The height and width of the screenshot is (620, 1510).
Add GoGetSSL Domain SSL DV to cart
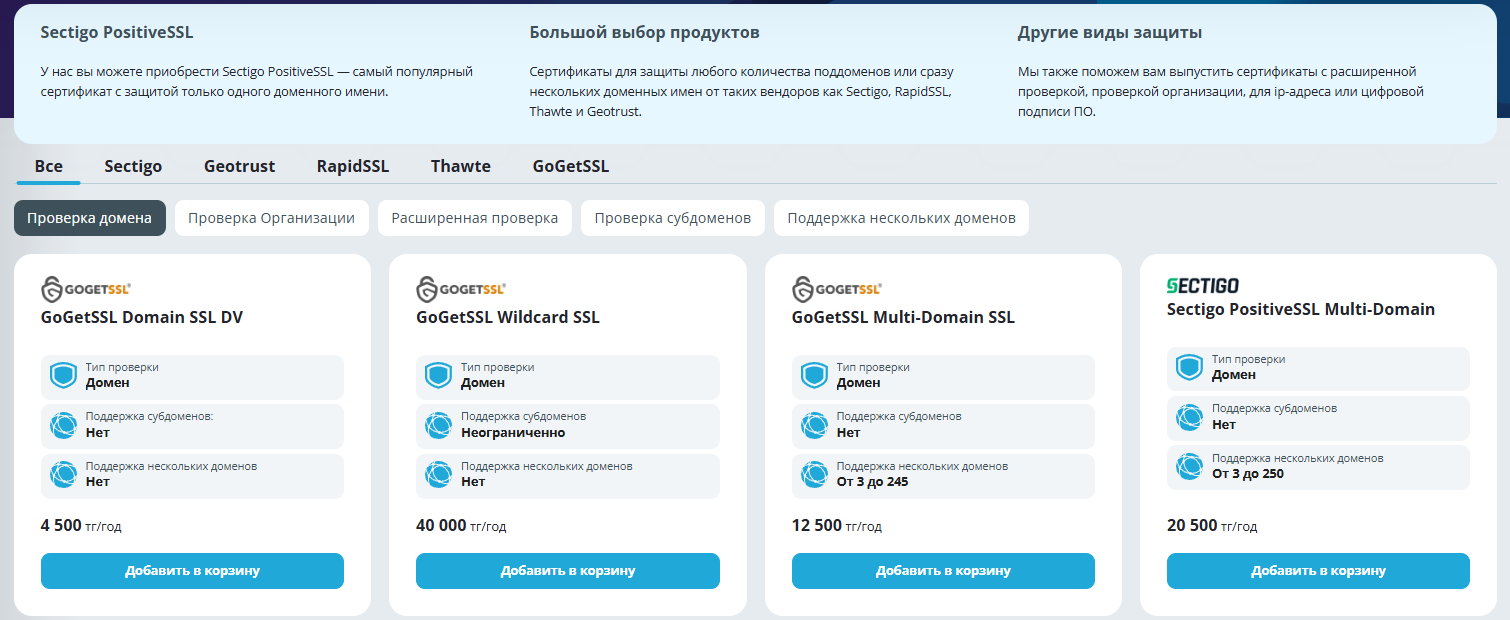tap(192, 571)
